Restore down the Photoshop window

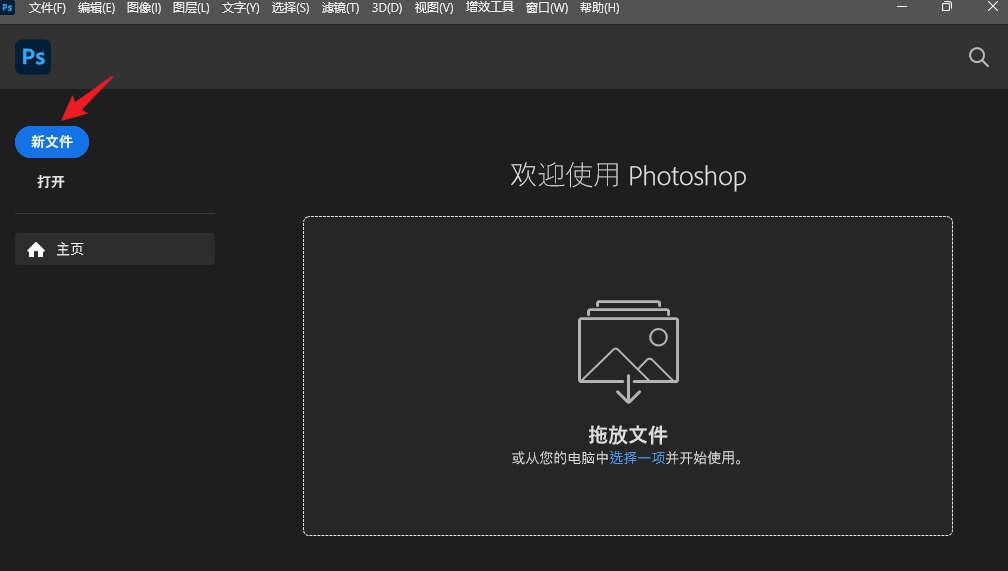946,7
